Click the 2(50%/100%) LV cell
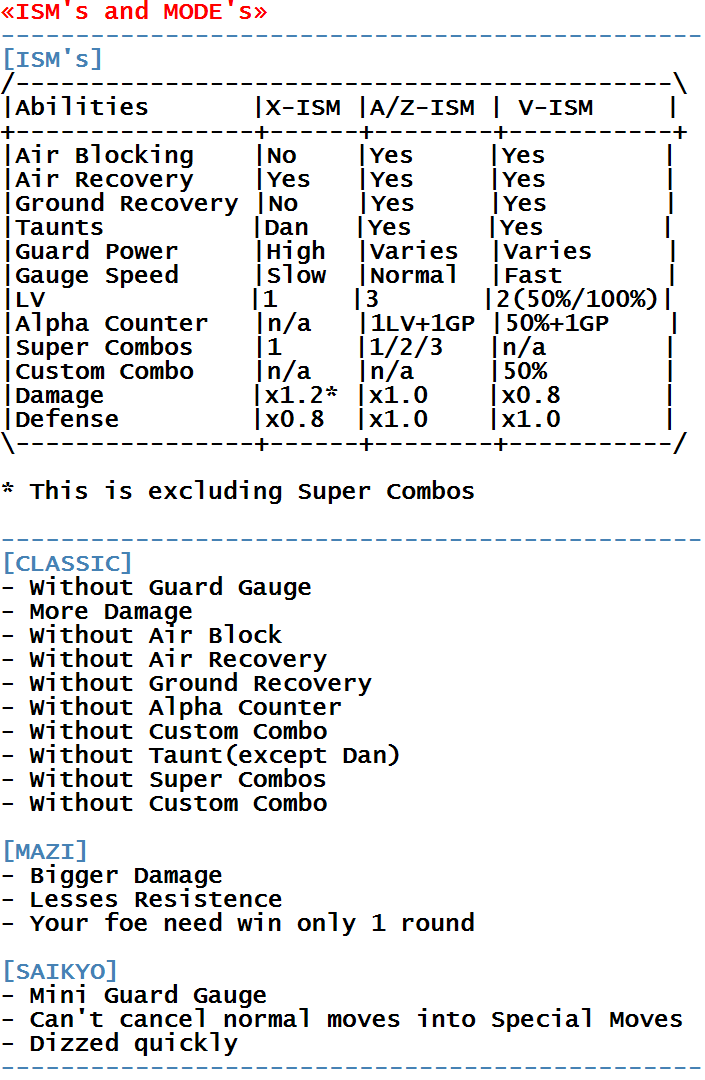 pos(577,299)
